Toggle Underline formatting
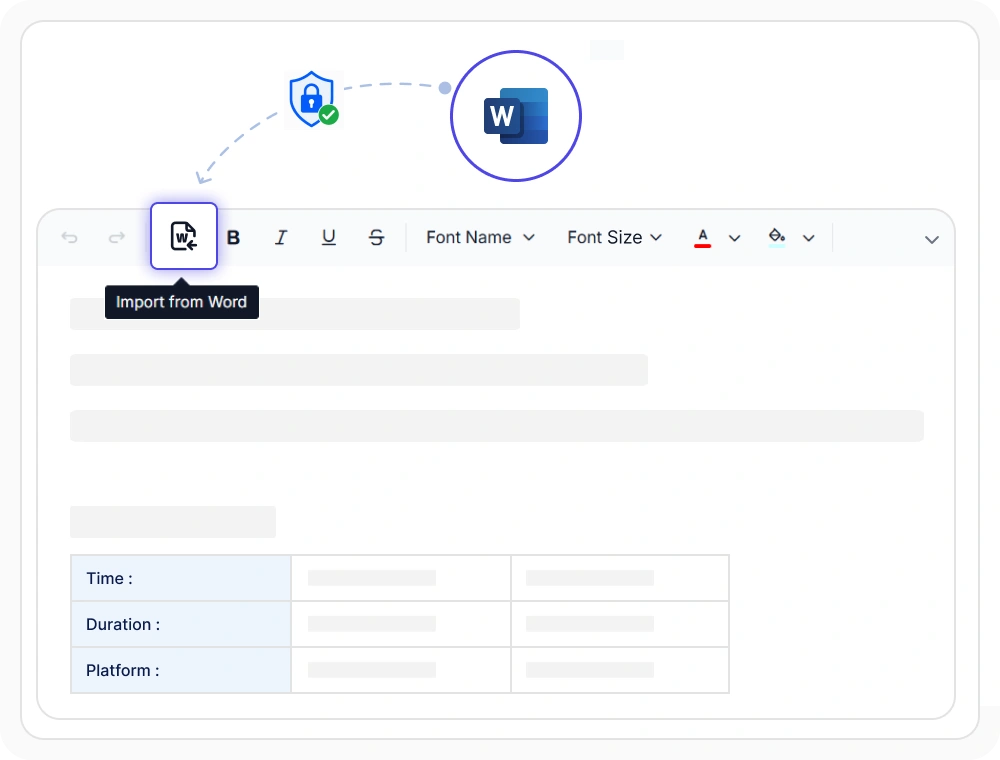Screen dimensions: 1000x760 click(x=328, y=238)
